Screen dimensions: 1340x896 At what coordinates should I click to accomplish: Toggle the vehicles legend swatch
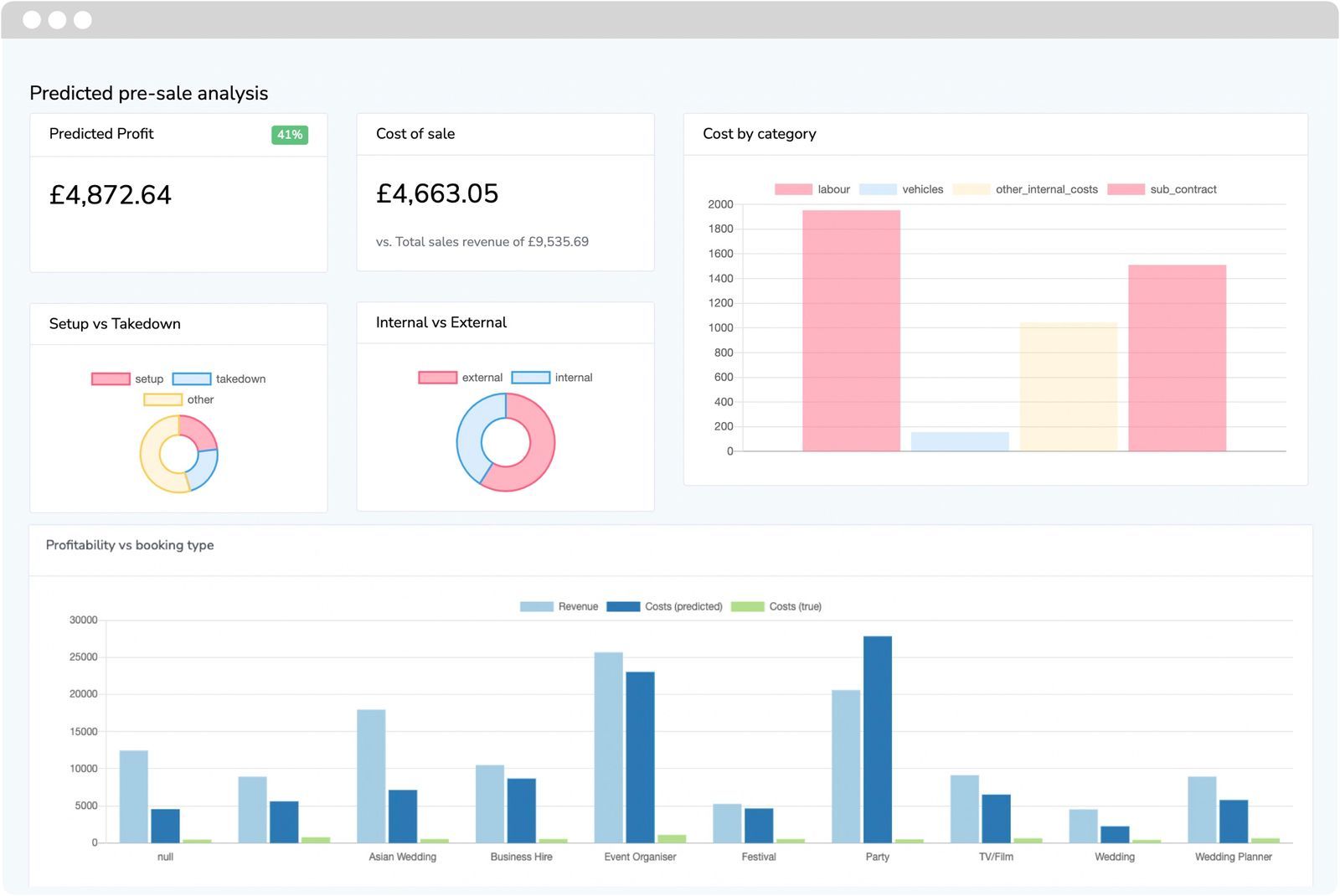coord(878,189)
